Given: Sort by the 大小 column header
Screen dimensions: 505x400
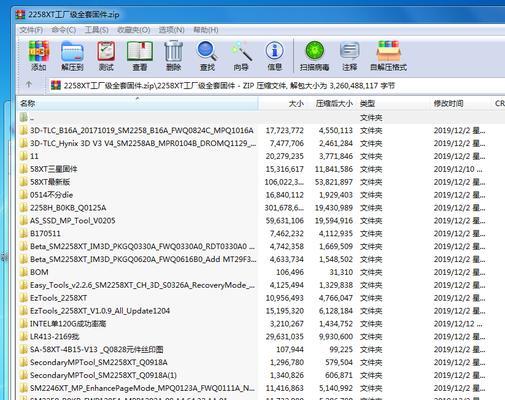Looking at the screenshot, I should 283,103.
